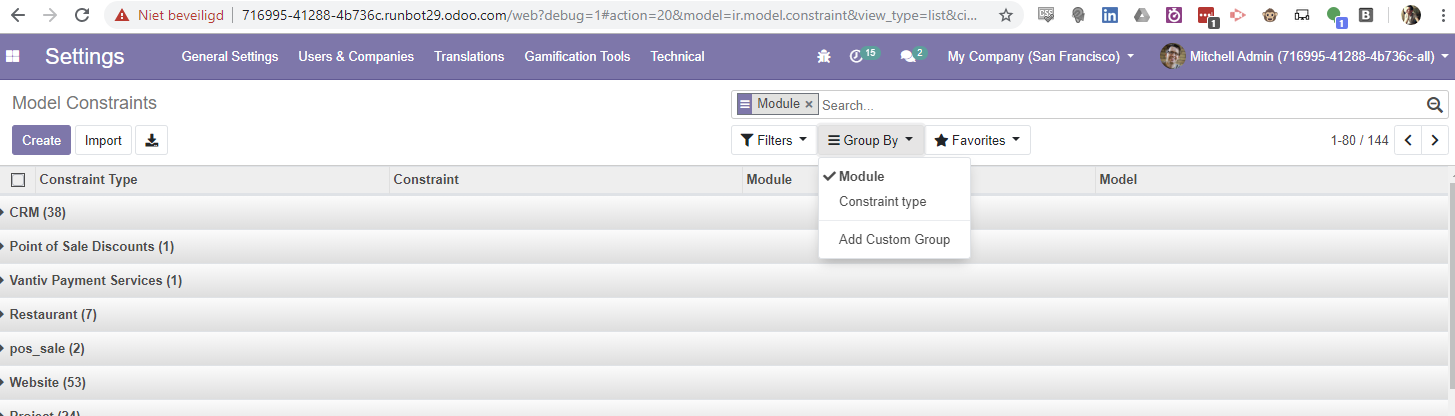This screenshot has height=416, width=1455.
Task: Click the Google Drive extension icon
Action: [x=1142, y=15]
